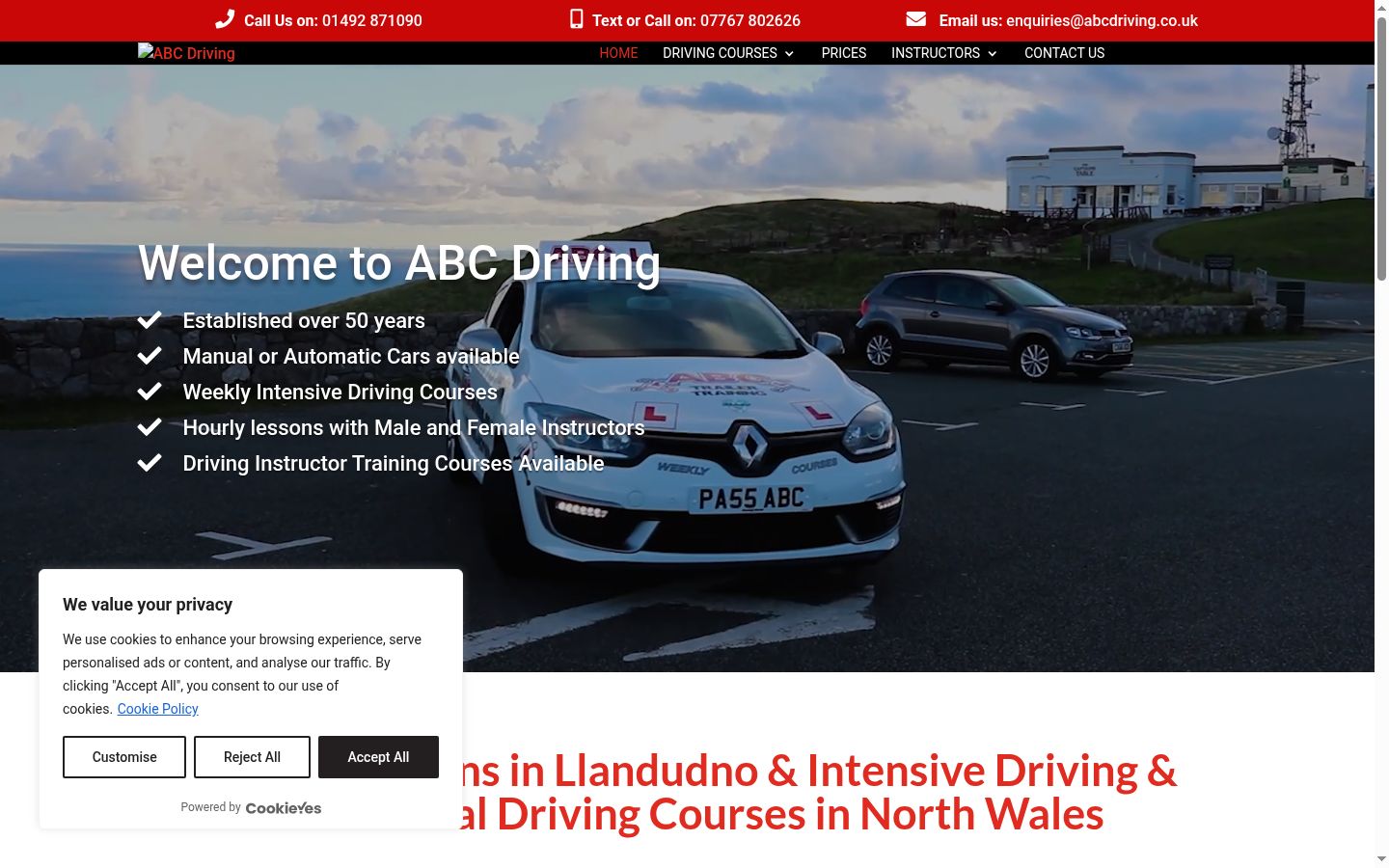Open the Cookie Policy link
Image resolution: width=1389 pixels, height=868 pixels.
tap(158, 709)
